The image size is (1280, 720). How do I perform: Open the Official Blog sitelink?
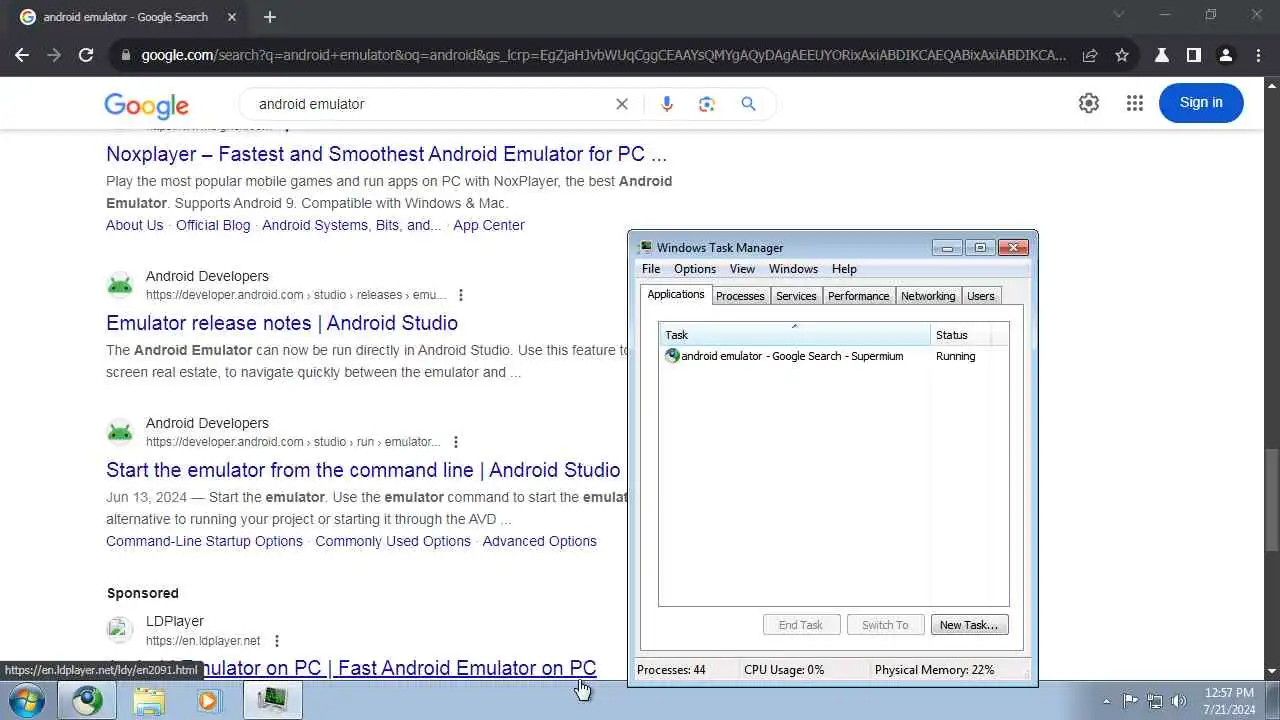point(213,225)
